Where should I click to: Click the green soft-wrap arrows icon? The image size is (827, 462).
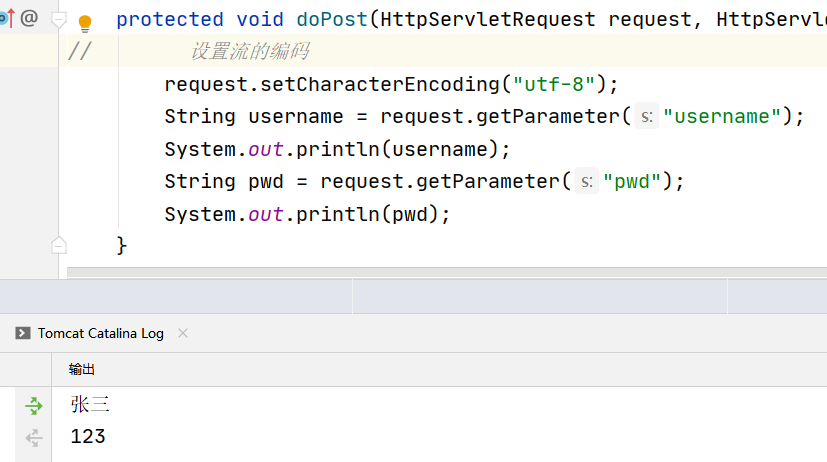[34, 406]
